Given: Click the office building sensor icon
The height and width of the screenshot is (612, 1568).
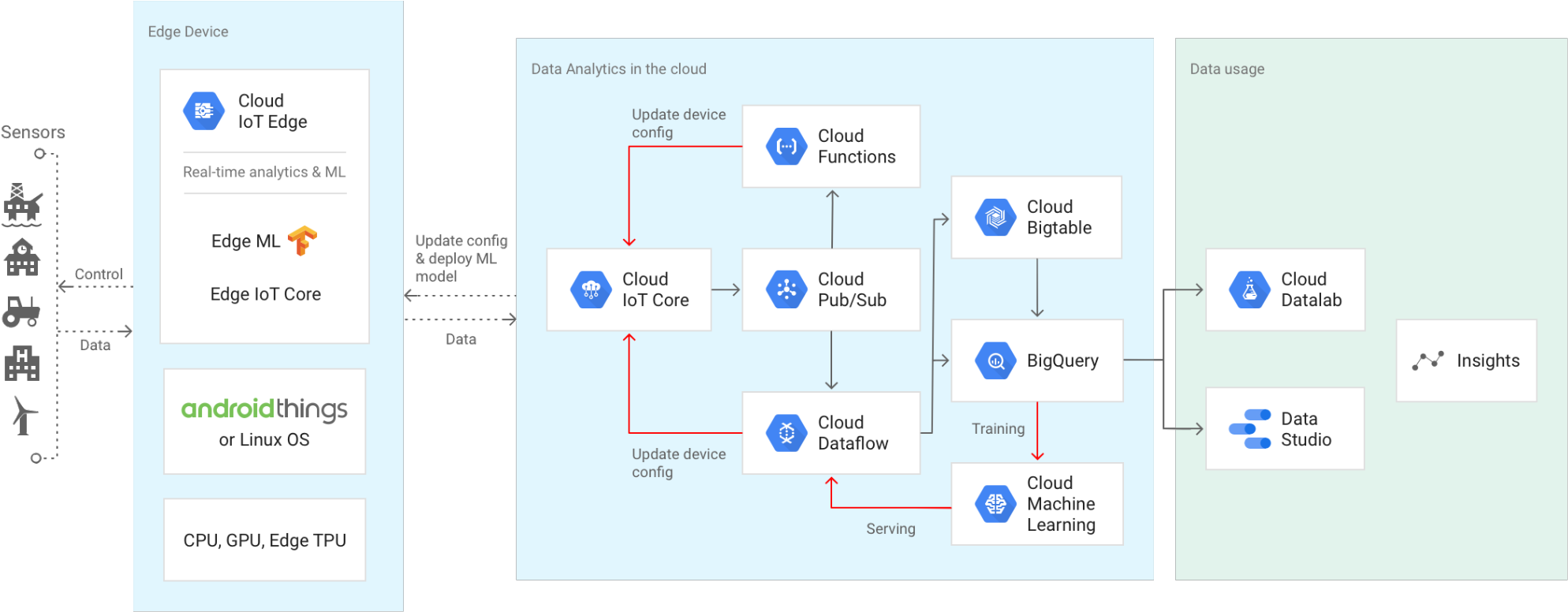Looking at the screenshot, I should [x=22, y=363].
